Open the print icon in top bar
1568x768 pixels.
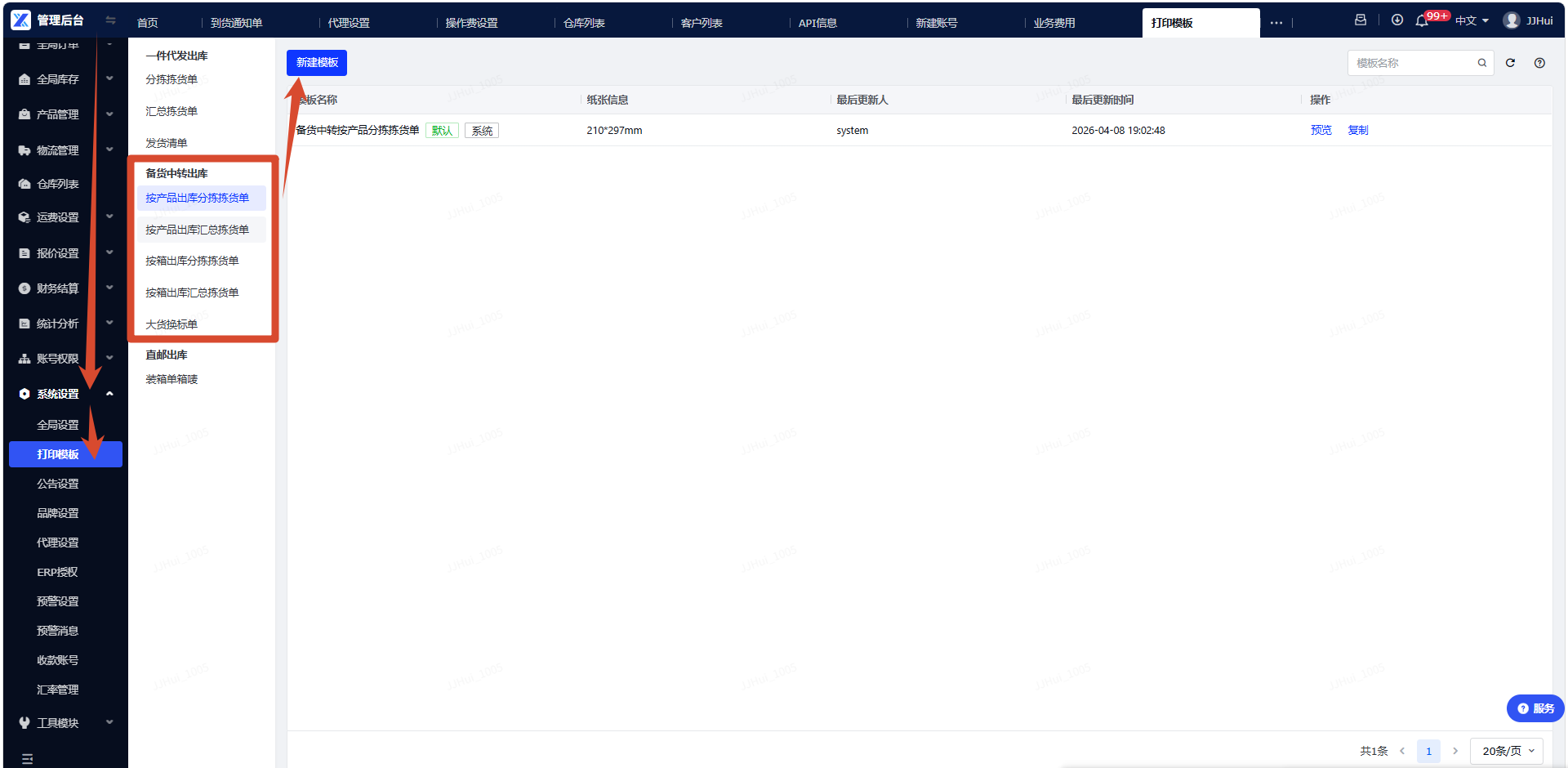click(1361, 20)
